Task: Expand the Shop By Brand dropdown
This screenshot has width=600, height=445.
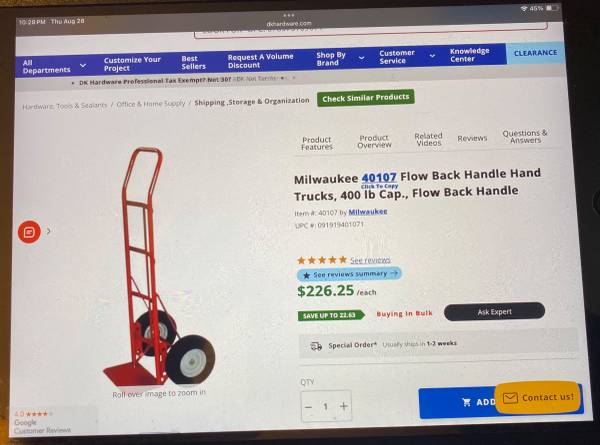Action: [x=340, y=59]
